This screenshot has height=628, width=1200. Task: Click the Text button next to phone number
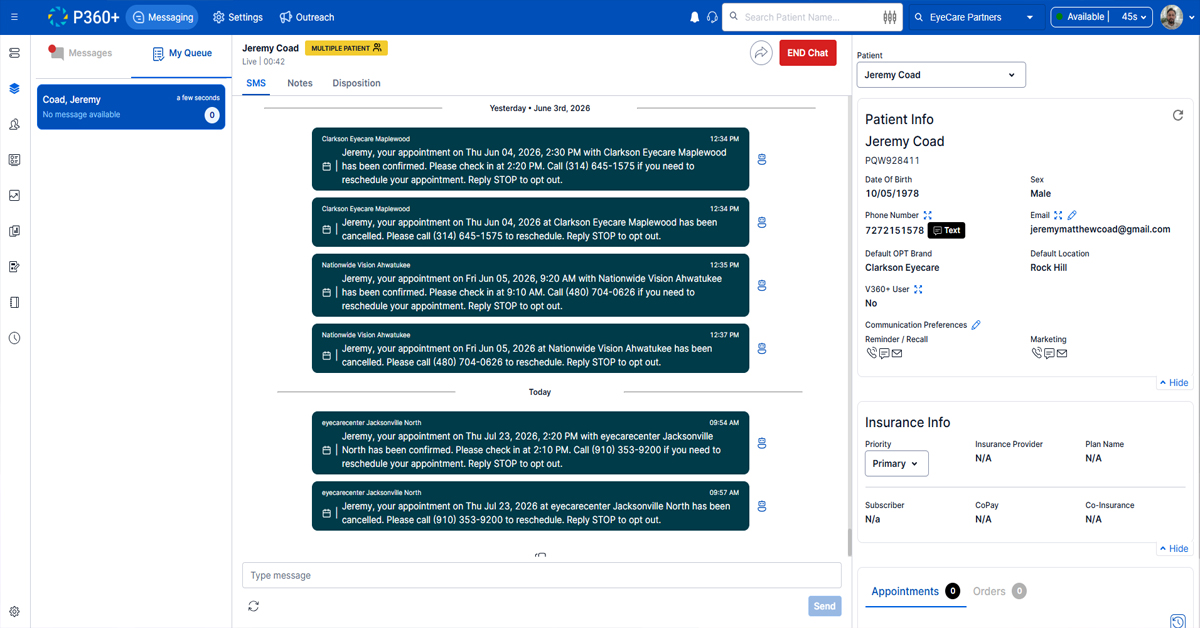pyautogui.click(x=947, y=230)
